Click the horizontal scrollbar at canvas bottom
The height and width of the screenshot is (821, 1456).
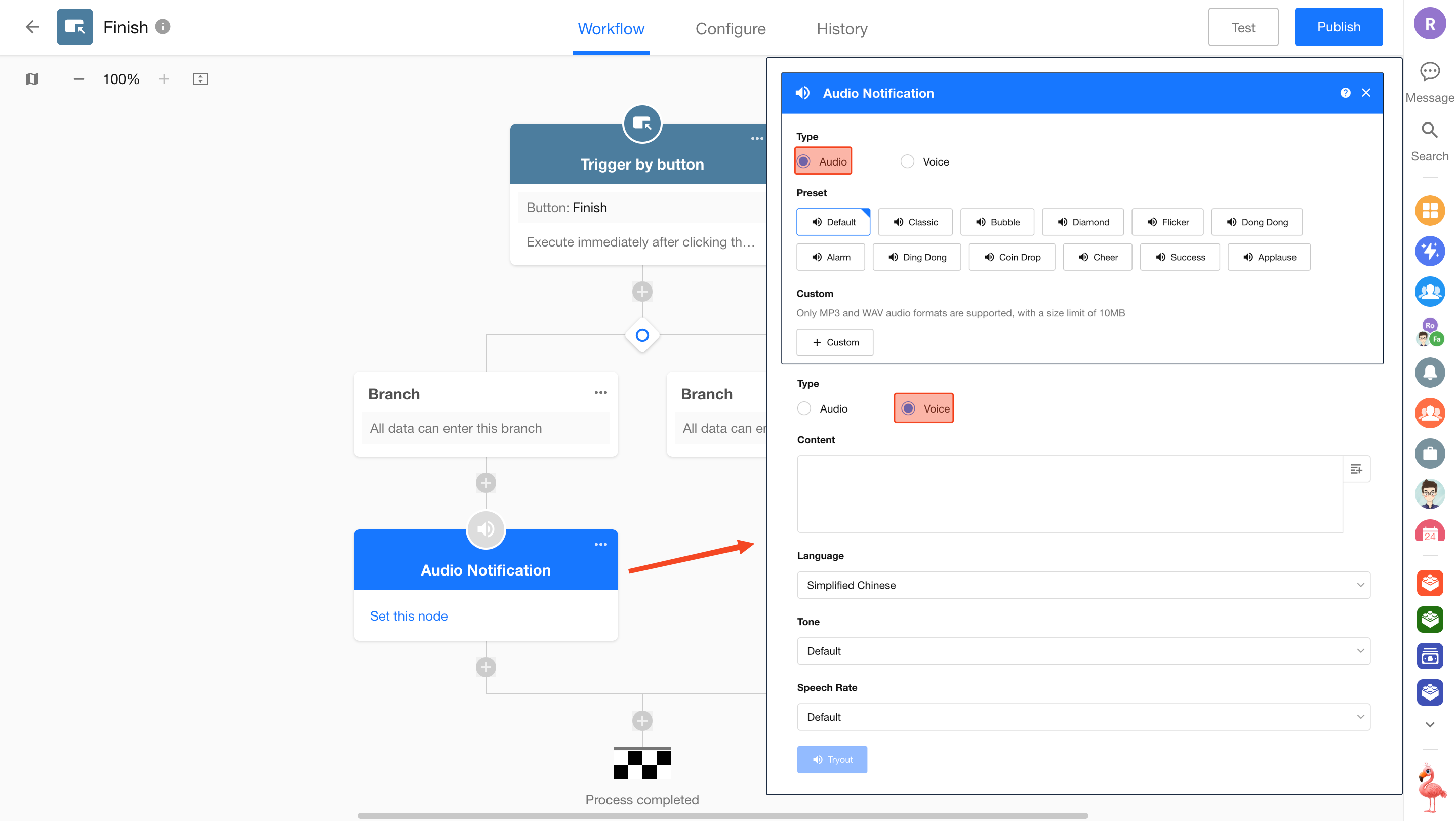(722, 816)
